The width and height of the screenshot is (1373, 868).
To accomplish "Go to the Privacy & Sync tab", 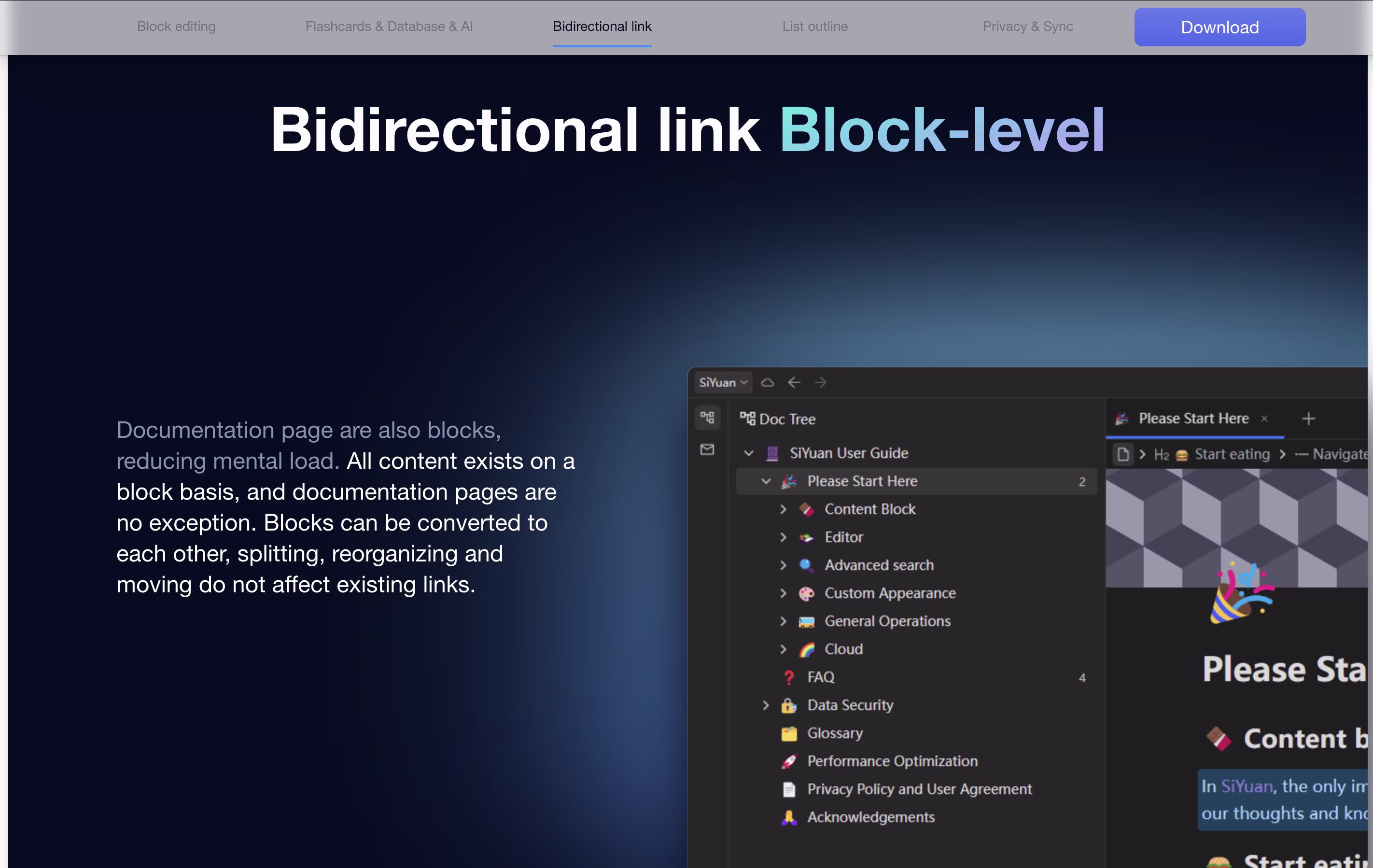I will click(x=1027, y=27).
